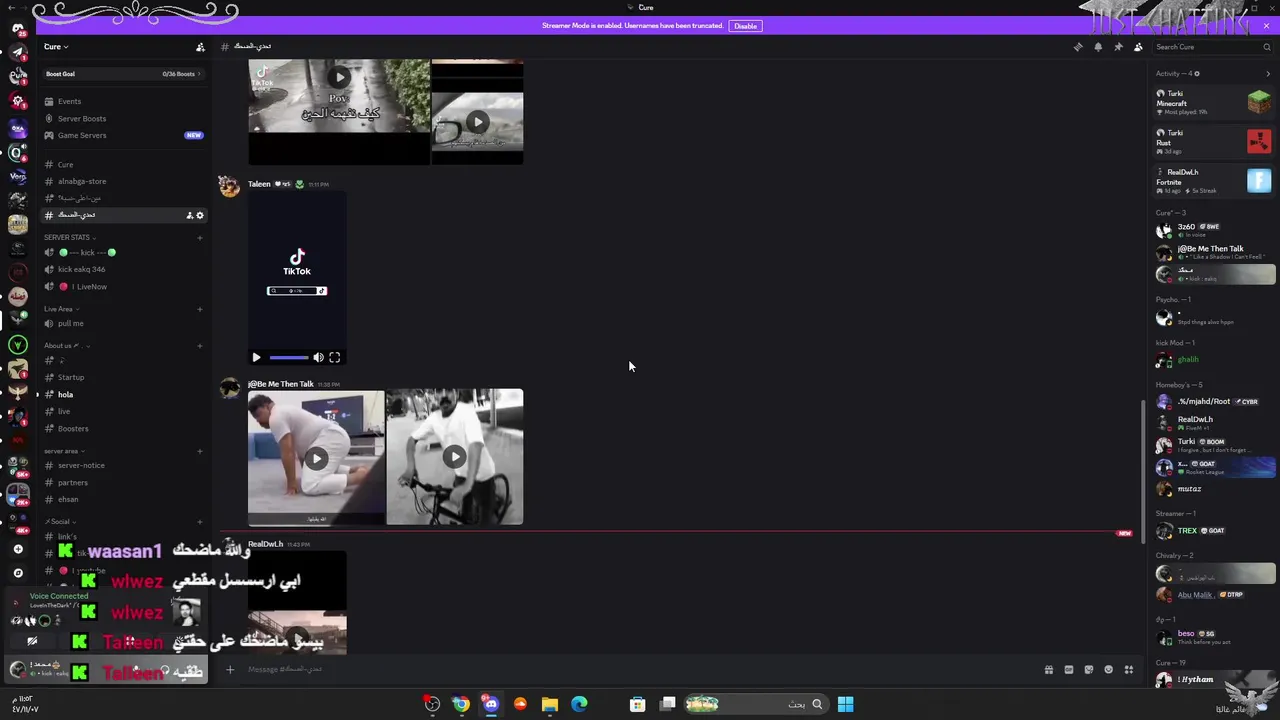The width and height of the screenshot is (1280, 720).
Task: Play the Taleen TikTok video
Action: [x=256, y=357]
